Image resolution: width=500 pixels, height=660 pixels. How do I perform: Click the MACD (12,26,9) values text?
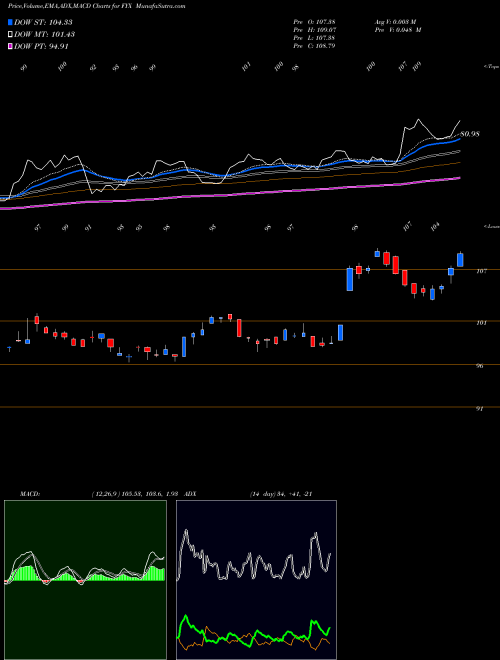(135, 494)
